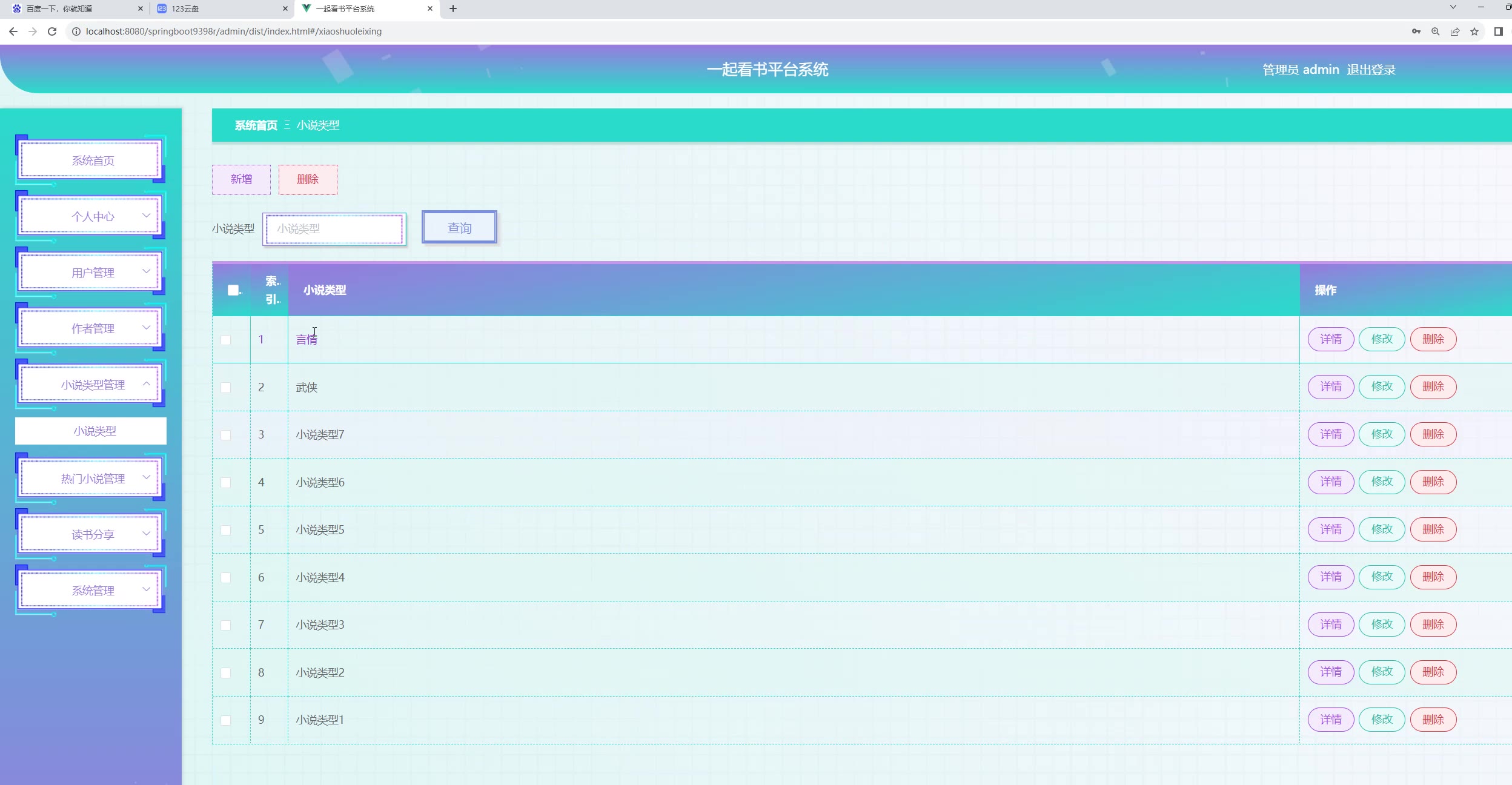This screenshot has width=1512, height=785.
Task: Click the password key icon in the address bar
Action: (x=1416, y=31)
